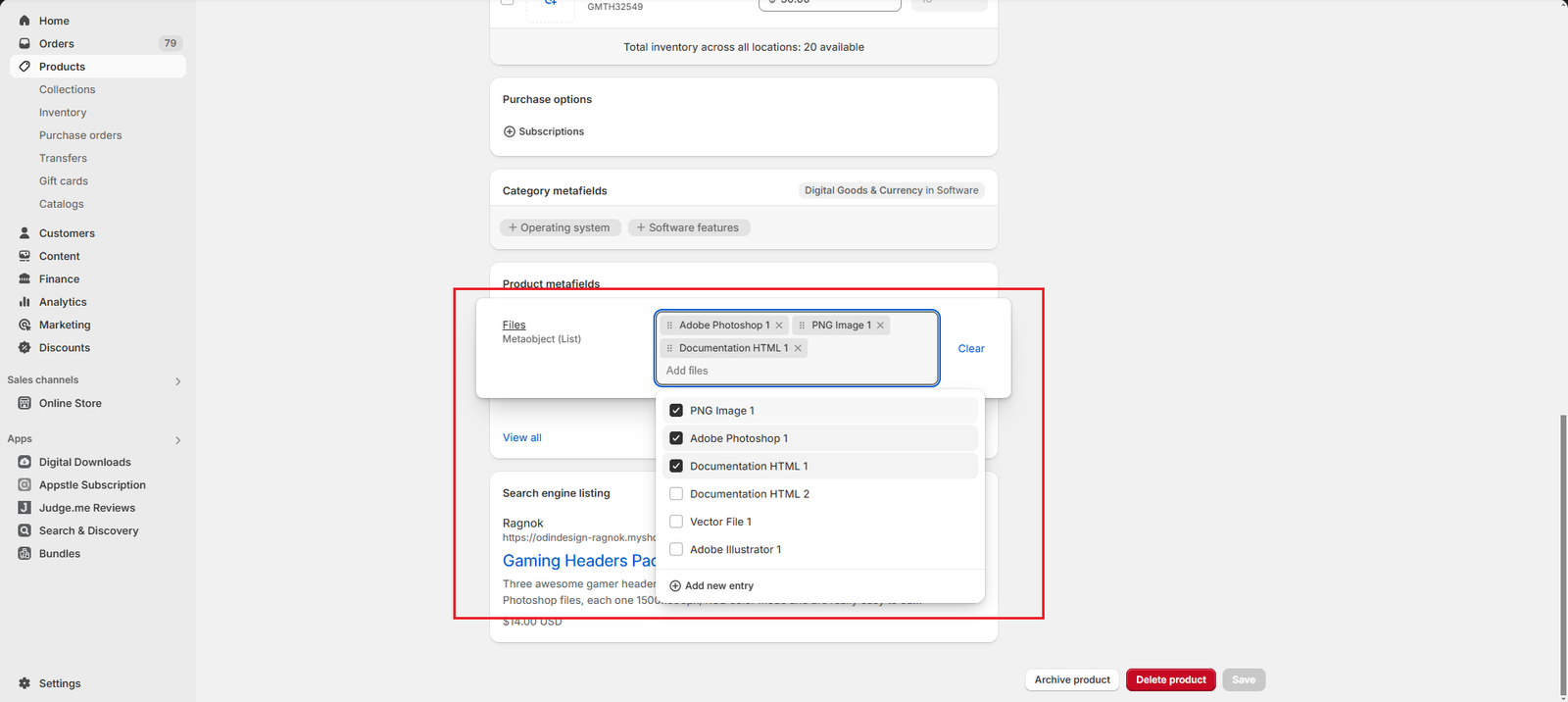Click the Online Store icon
The width and height of the screenshot is (1568, 702).
24,403
